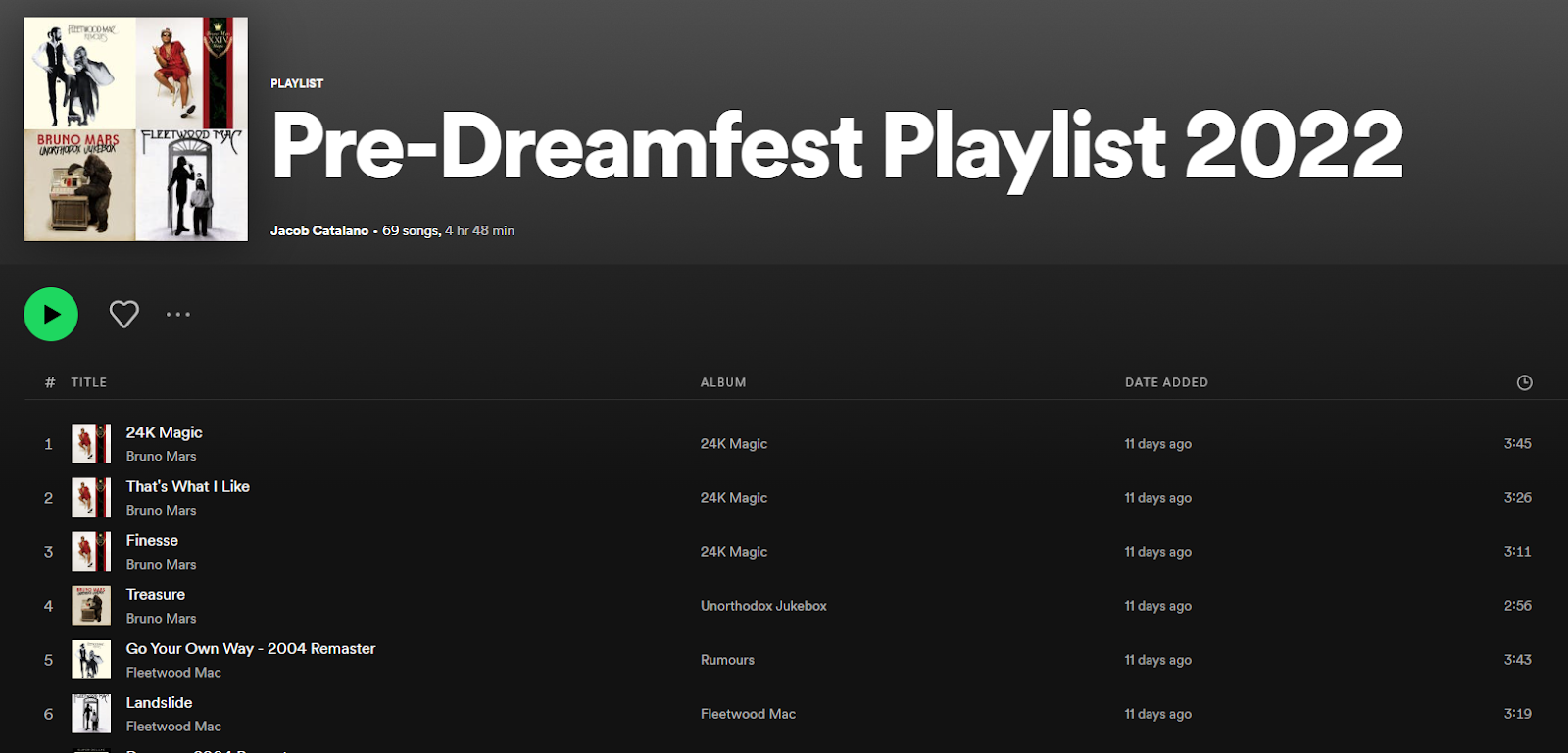This screenshot has height=753, width=1568.
Task: Open artist Fleetwood Mac under Go Your Own Way
Action: 173,672
